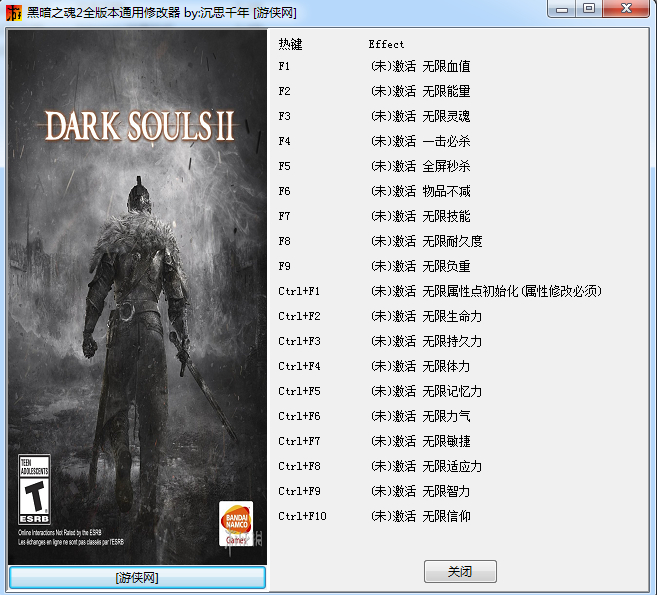Select the Effect column header
The height and width of the screenshot is (595, 657).
(386, 44)
